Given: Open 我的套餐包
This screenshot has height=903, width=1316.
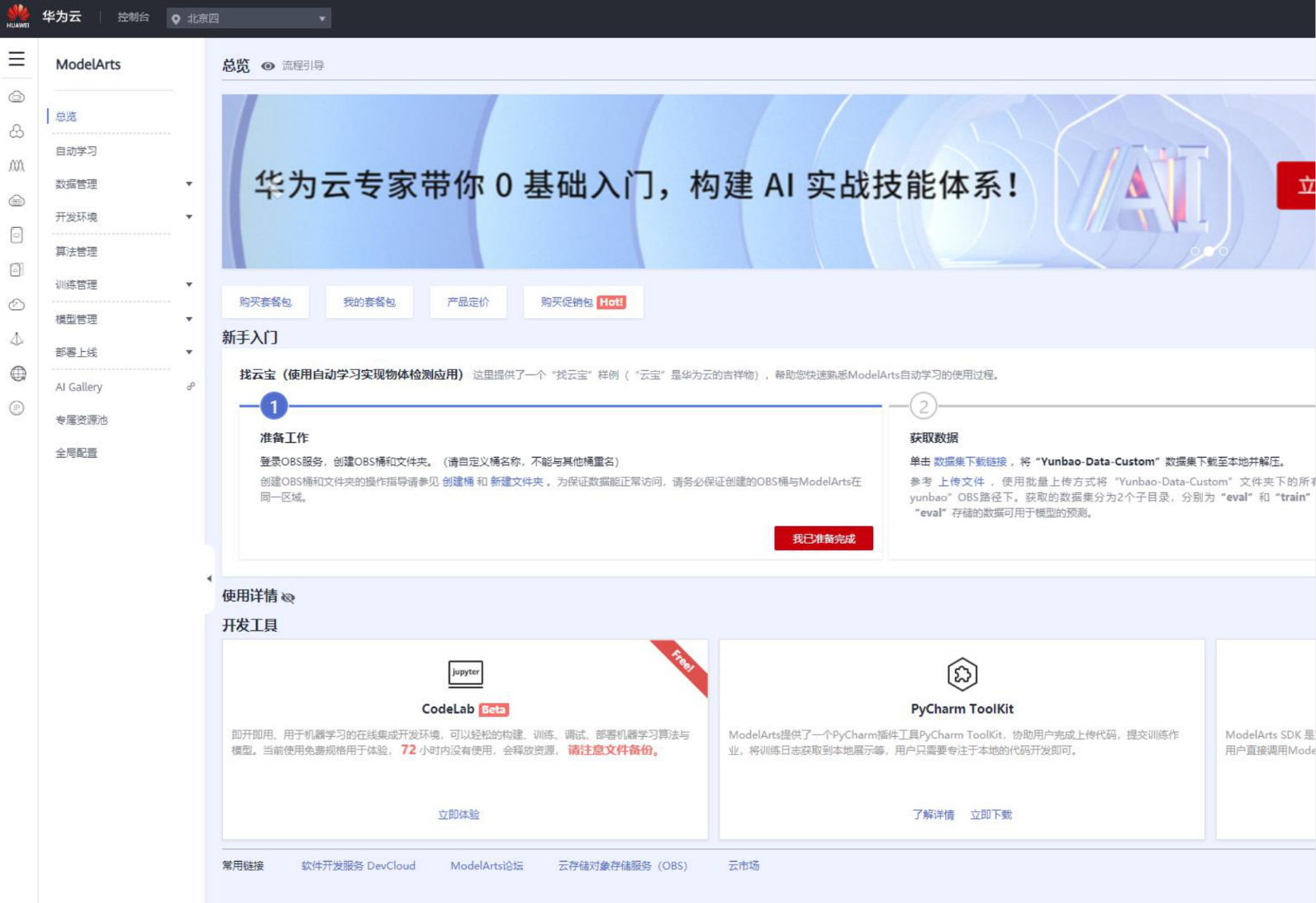Looking at the screenshot, I should (369, 302).
